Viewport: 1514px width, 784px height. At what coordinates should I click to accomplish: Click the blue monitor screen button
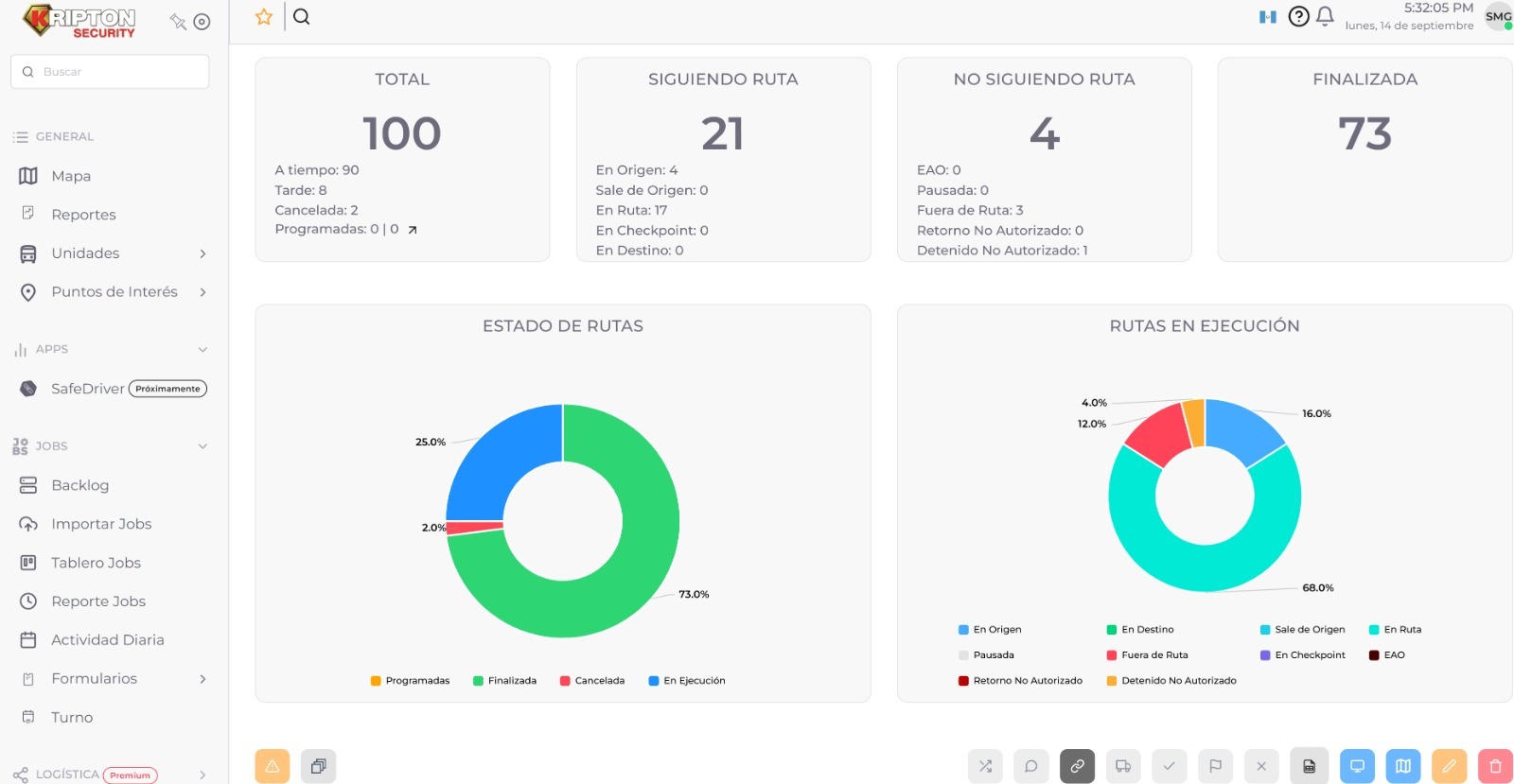1357,766
